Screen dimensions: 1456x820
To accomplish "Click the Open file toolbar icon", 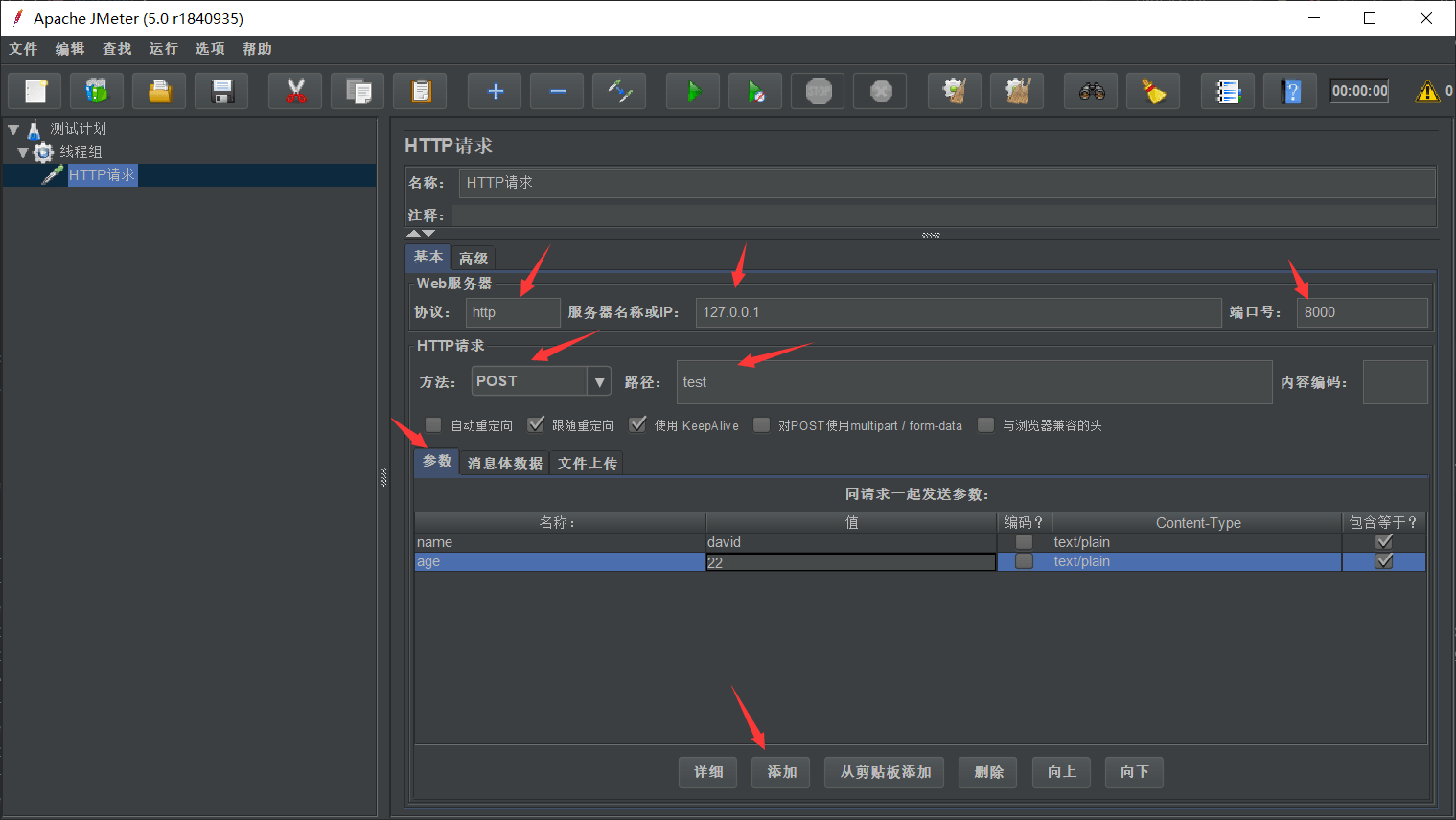I will pyautogui.click(x=159, y=91).
